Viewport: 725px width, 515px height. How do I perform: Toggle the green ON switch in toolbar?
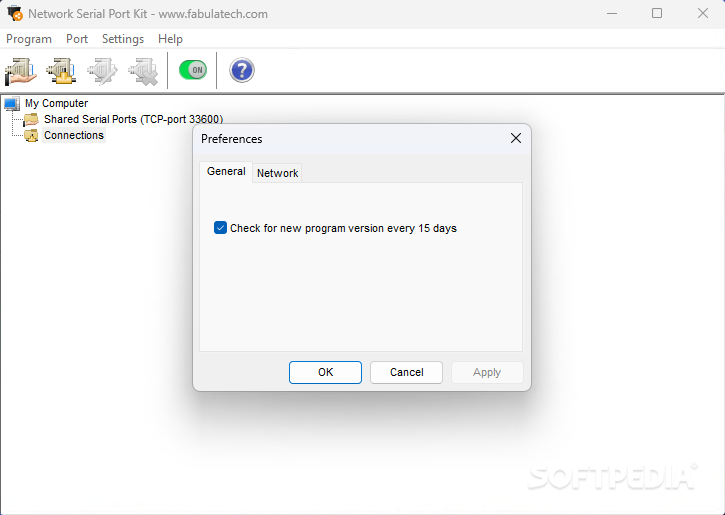click(x=193, y=70)
